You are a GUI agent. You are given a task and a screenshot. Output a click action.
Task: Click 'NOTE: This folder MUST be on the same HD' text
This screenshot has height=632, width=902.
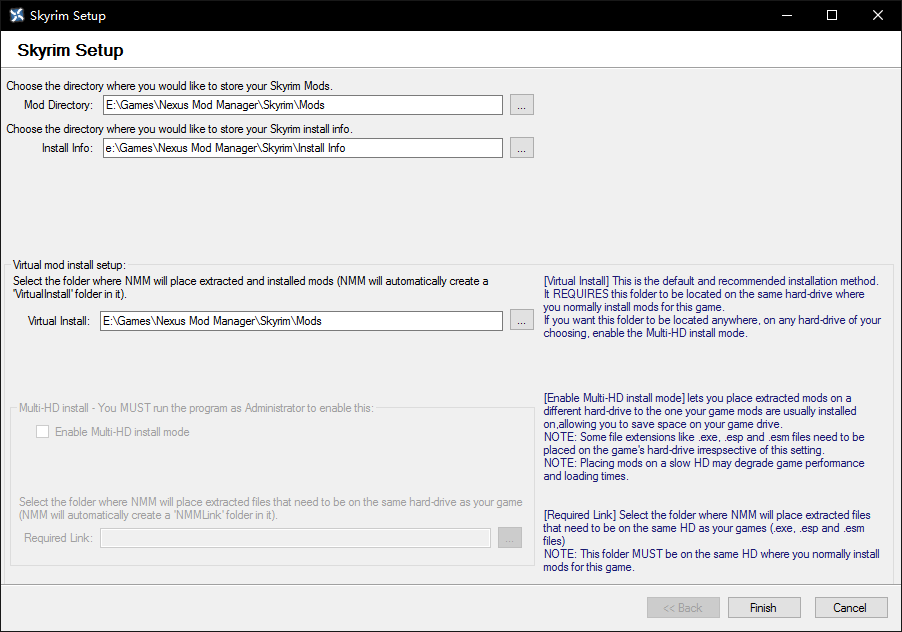pos(711,560)
